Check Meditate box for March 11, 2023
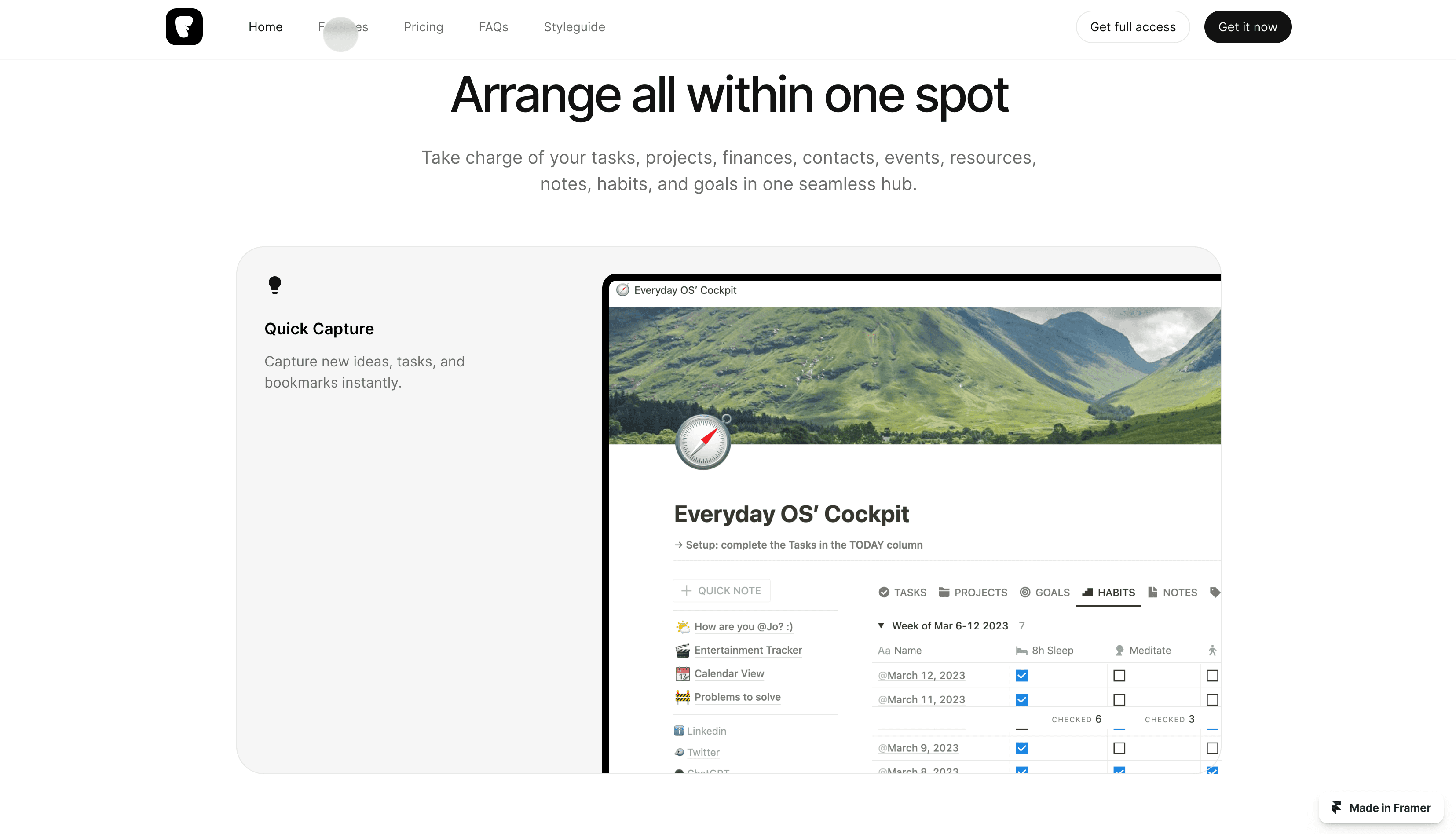The image size is (1456, 834). click(x=1119, y=699)
